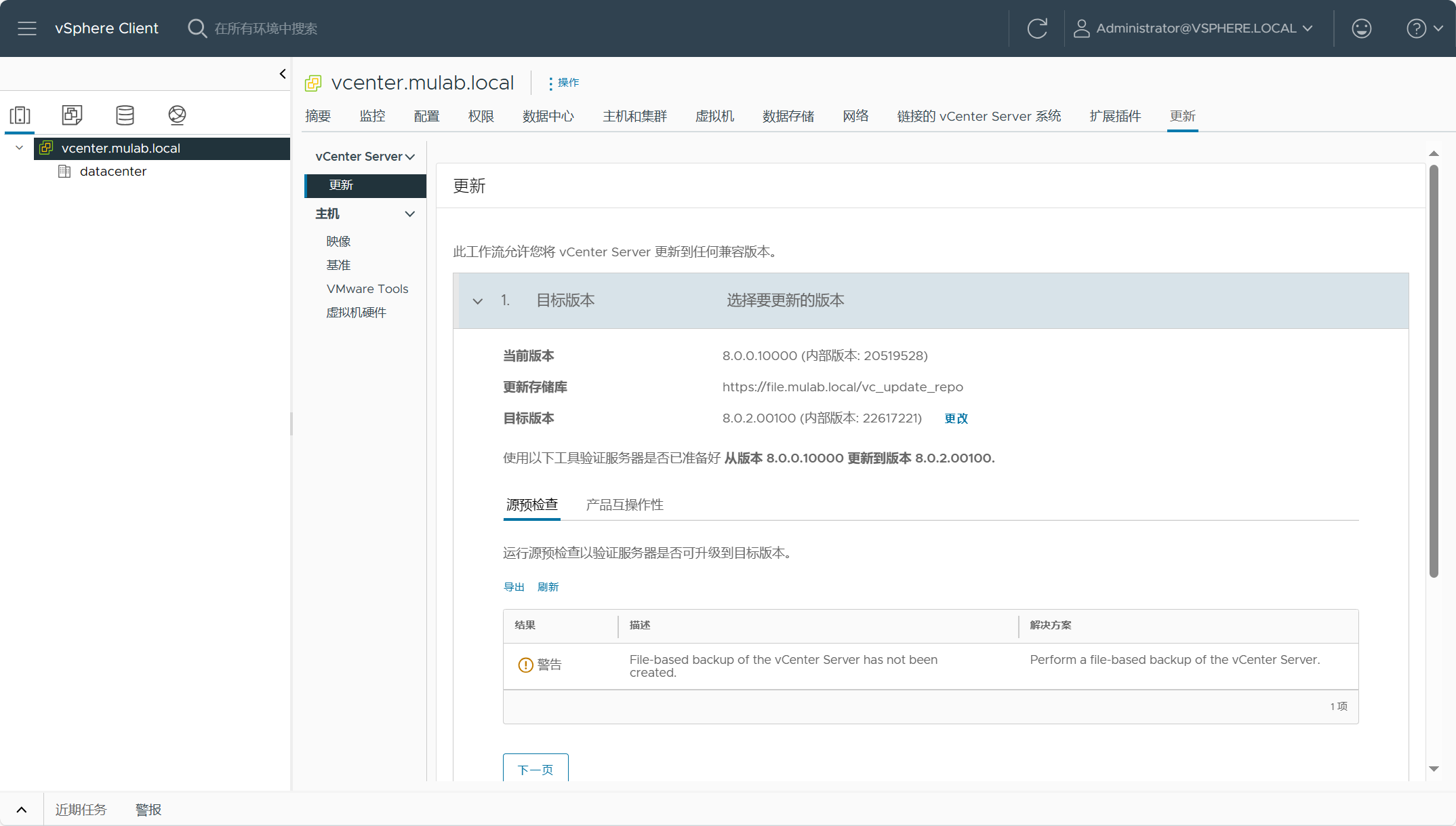Click the vCenter icon in inventory tree
Screen dimensions: 1456x826
(46, 148)
